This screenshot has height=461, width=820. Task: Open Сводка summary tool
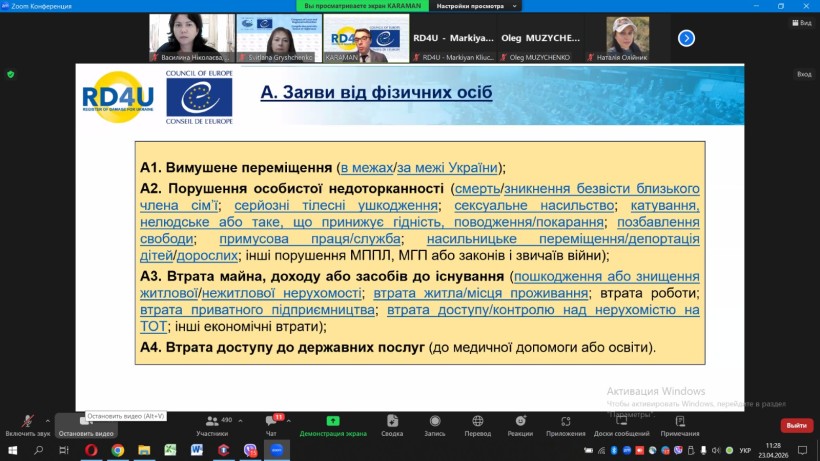point(392,425)
